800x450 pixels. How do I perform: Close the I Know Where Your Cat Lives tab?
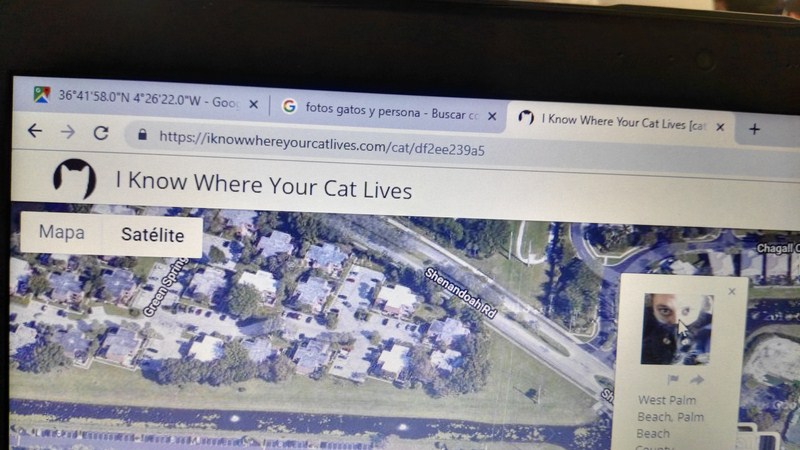tap(720, 127)
